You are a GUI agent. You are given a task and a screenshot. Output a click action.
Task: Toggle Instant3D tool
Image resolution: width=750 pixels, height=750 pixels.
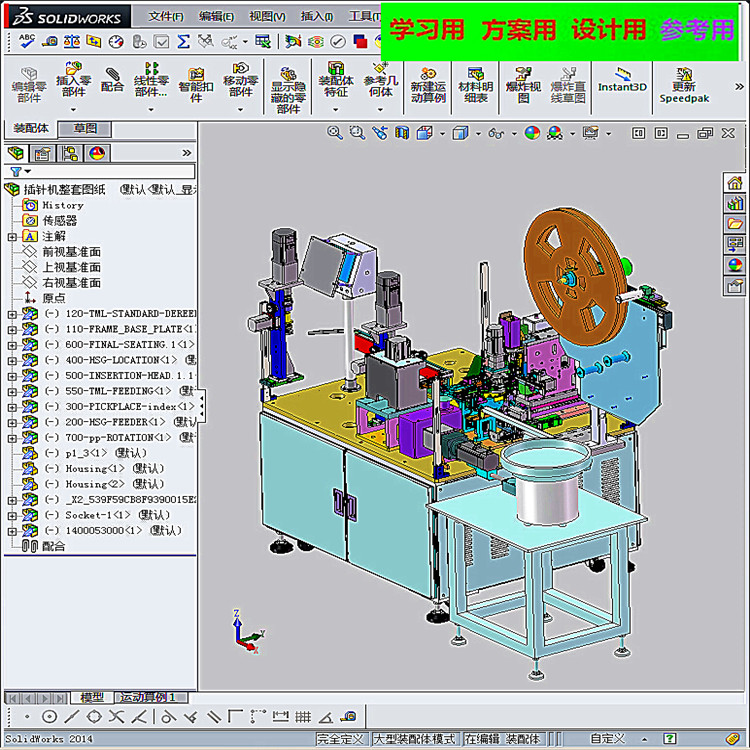pos(622,79)
